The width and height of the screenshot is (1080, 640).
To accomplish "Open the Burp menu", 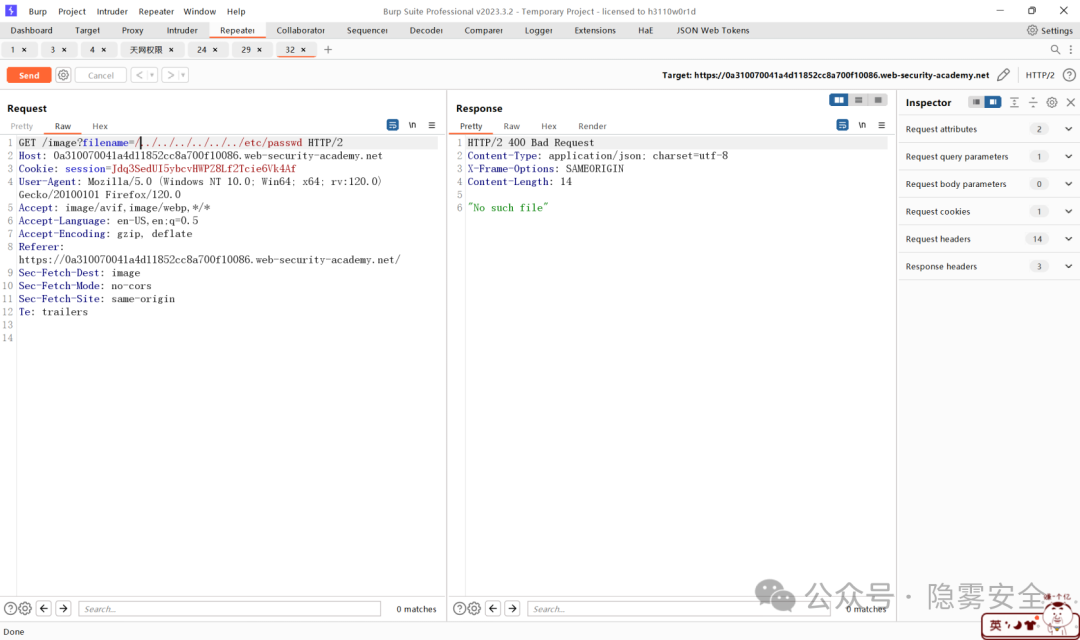I will pos(38,11).
